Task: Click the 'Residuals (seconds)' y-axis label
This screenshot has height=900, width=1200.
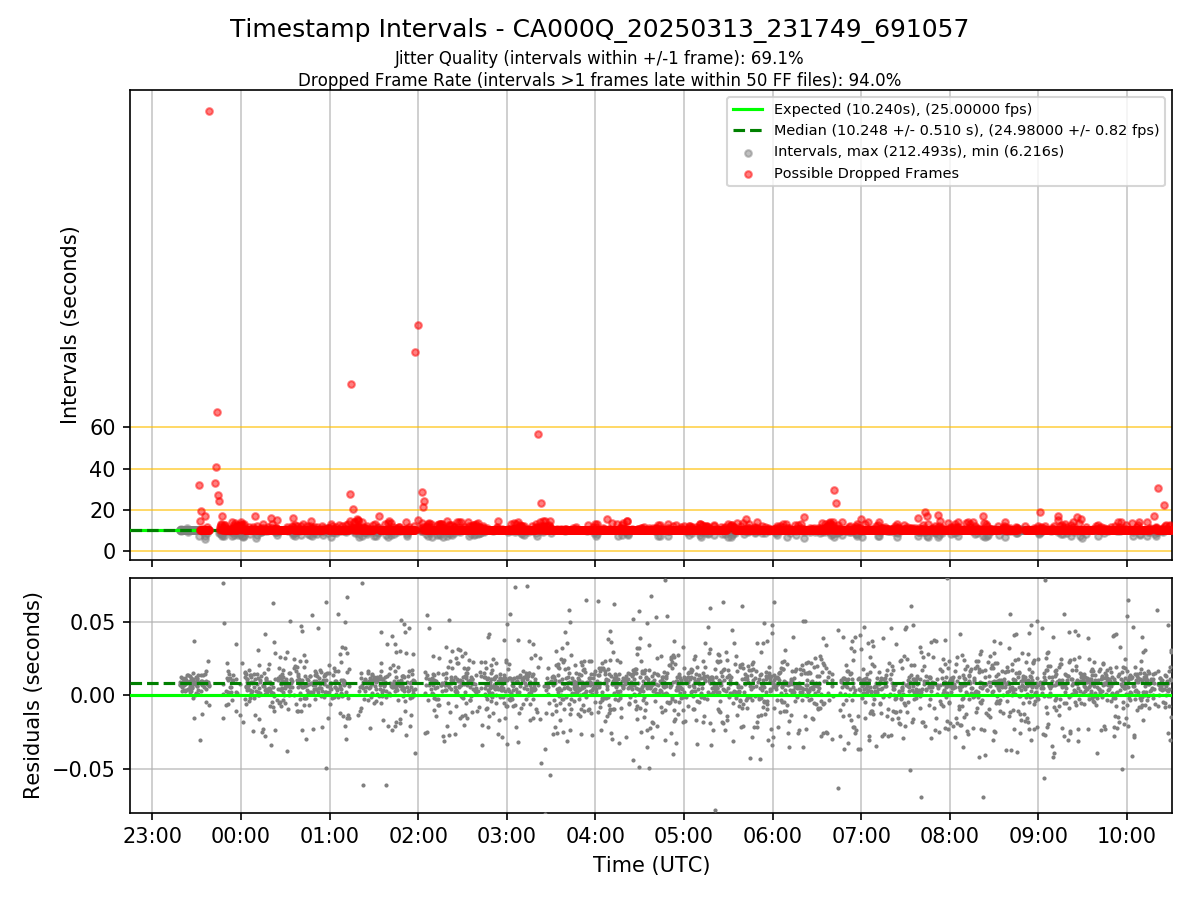Action: click(32, 695)
